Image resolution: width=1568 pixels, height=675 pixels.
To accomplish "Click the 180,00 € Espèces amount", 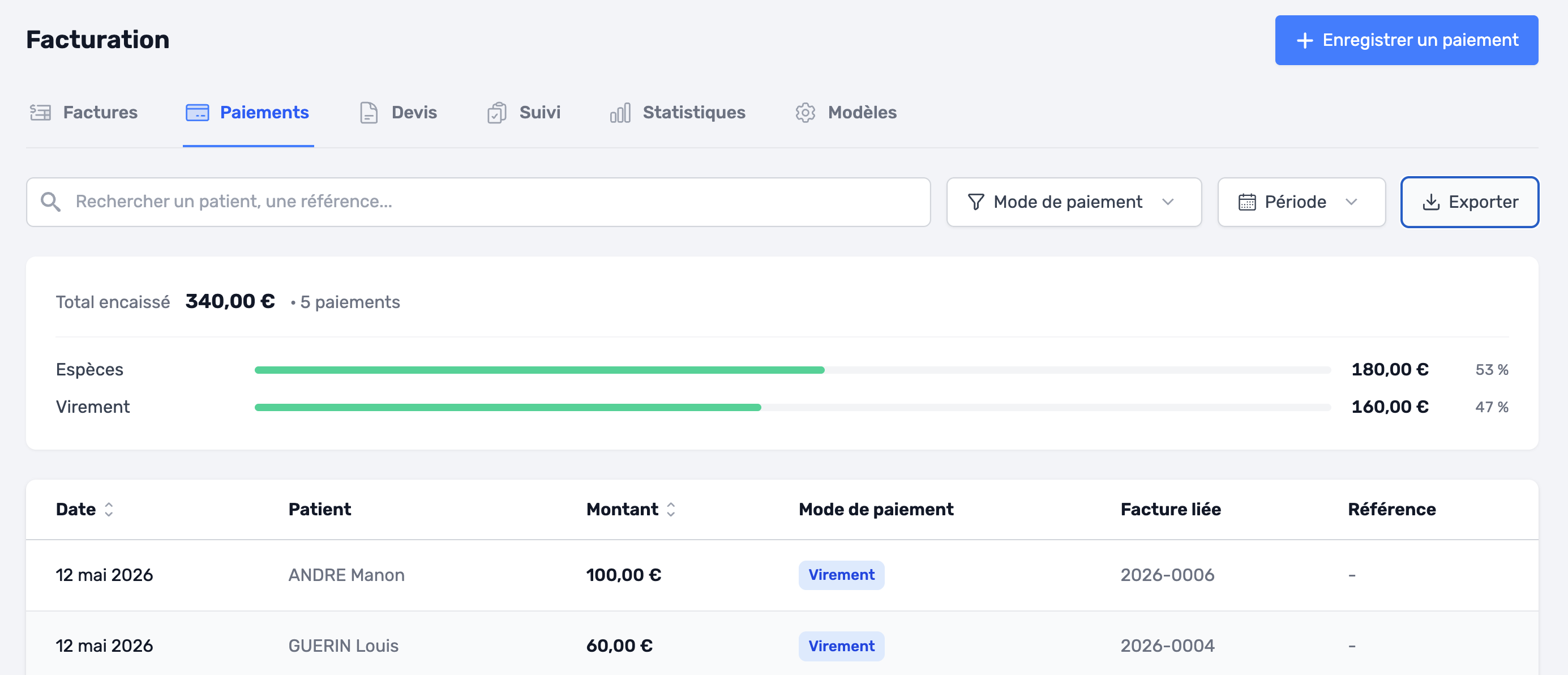I will [1390, 369].
